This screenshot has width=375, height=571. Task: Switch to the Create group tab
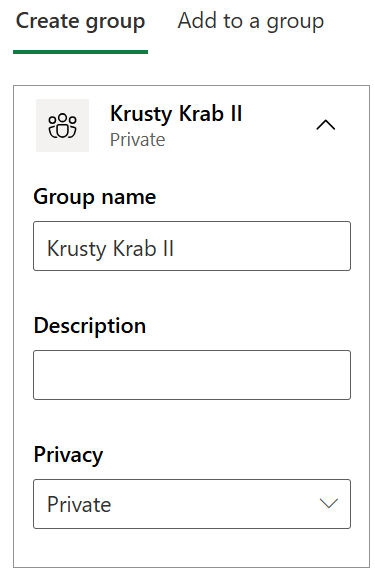pyautogui.click(x=80, y=22)
